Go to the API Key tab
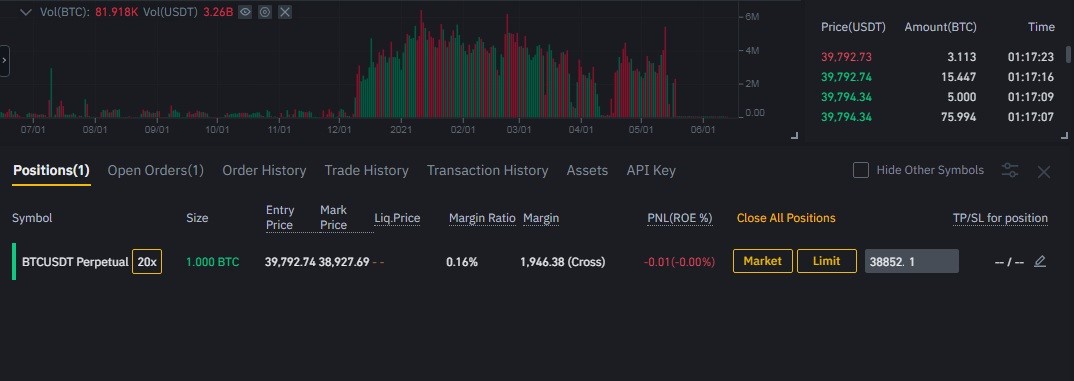 (x=651, y=170)
